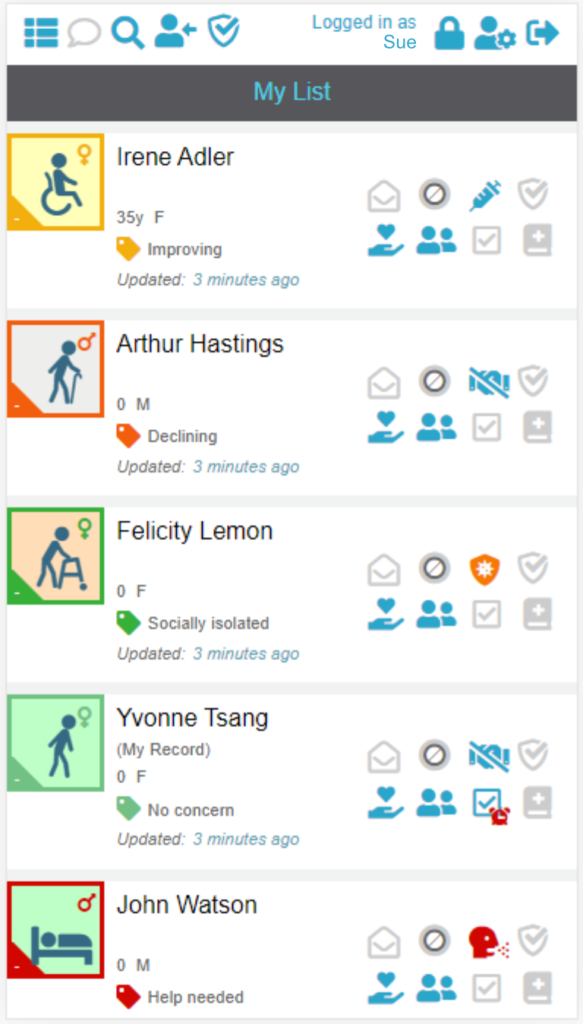Tick the task checkbox for Irene Adler

pos(486,240)
